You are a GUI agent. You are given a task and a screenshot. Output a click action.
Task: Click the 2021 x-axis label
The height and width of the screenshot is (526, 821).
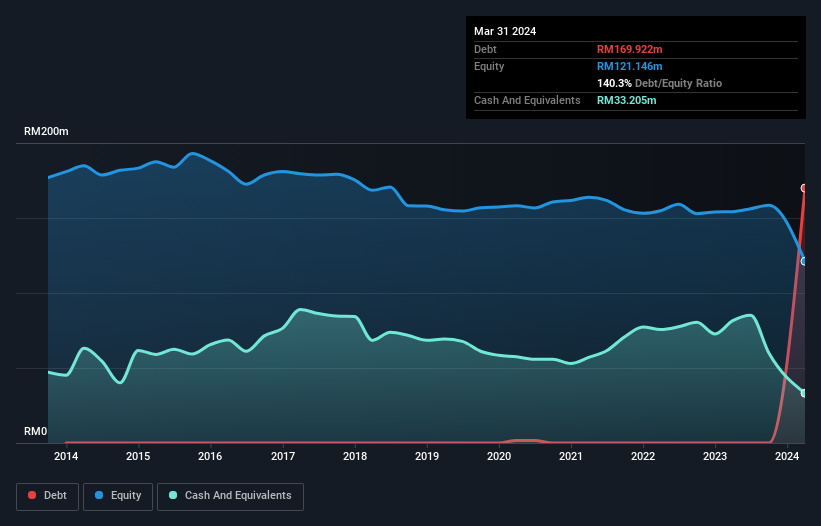571,456
